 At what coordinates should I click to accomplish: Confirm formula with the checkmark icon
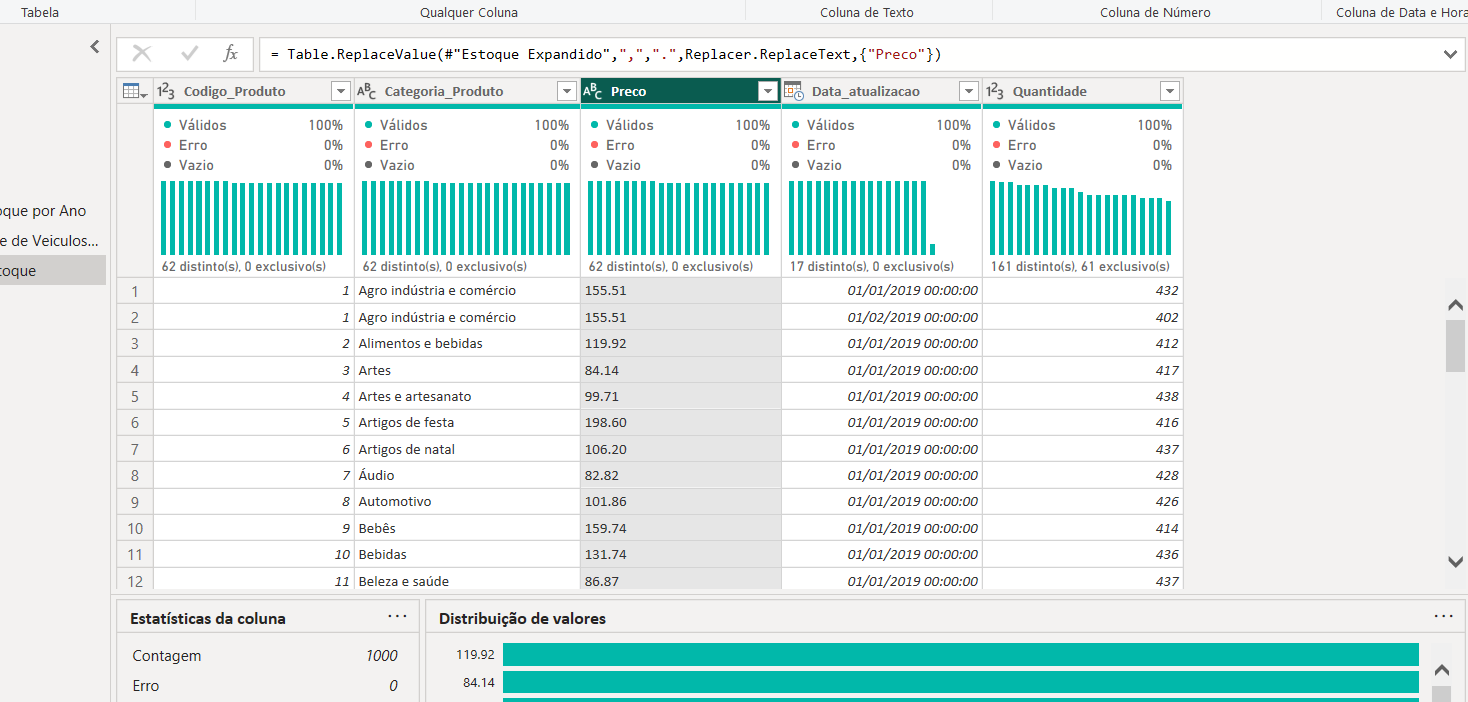click(189, 54)
